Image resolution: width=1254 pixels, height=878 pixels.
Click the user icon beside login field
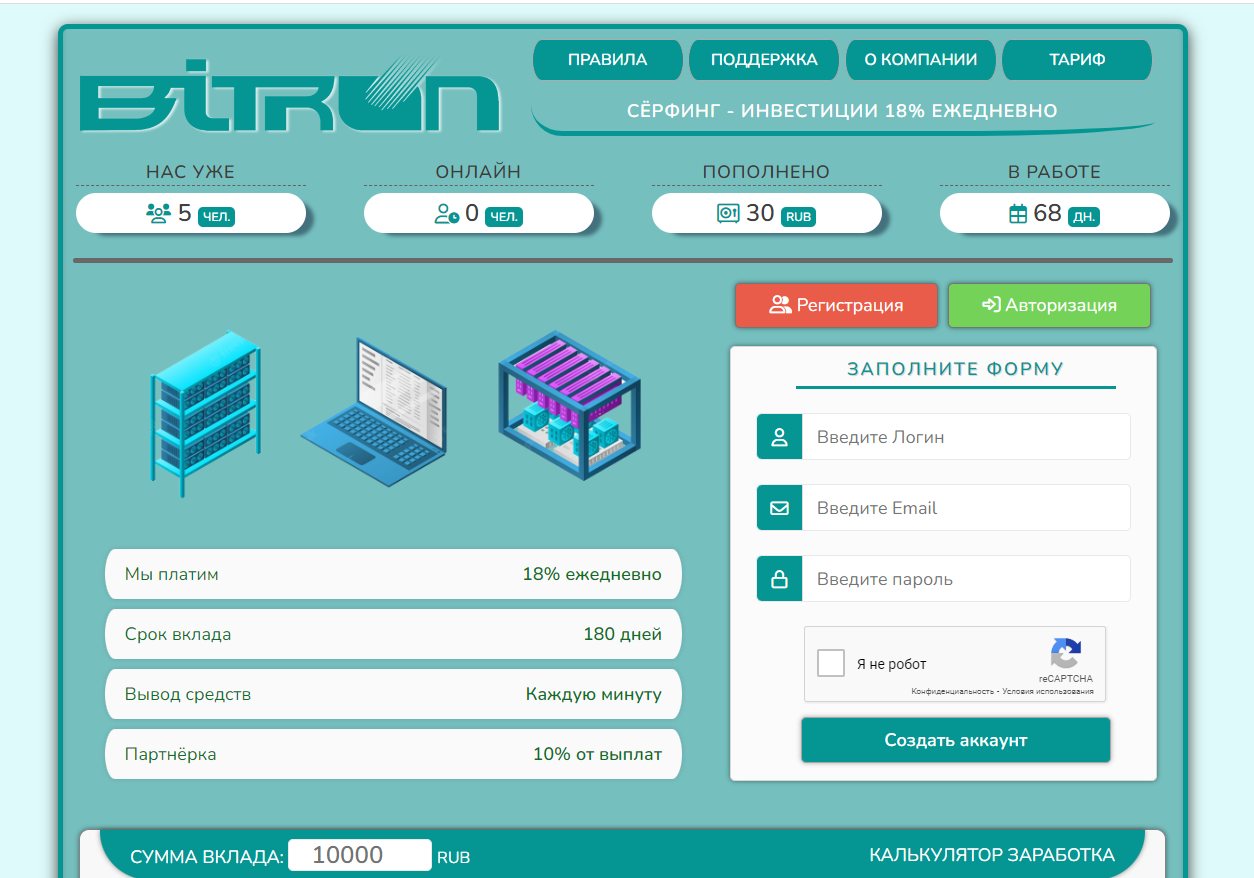[x=780, y=437]
